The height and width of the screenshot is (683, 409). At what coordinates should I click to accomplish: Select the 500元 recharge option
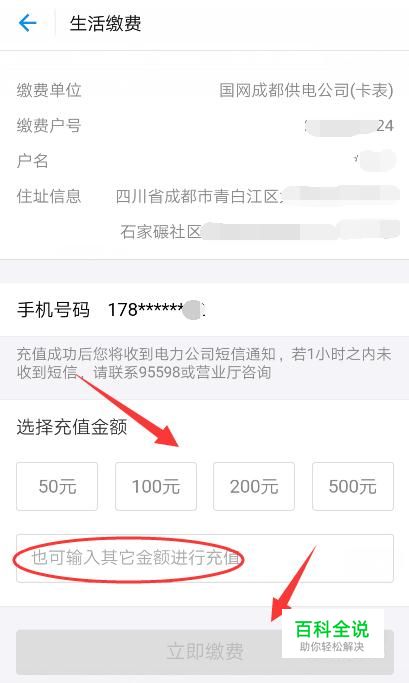coord(353,486)
